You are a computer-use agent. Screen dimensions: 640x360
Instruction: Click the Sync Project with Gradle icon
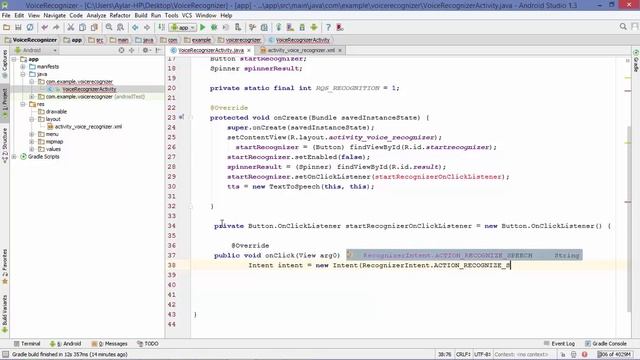tap(279, 27)
